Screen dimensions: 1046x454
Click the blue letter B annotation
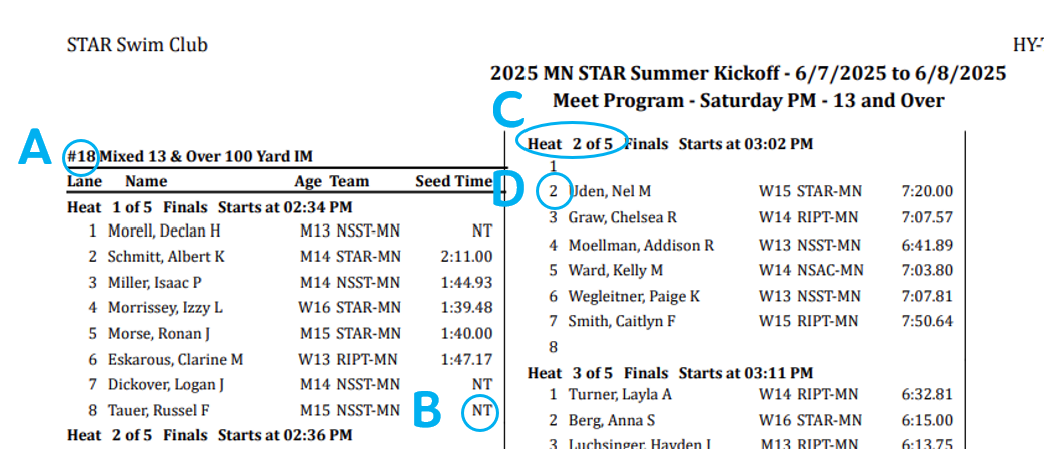[428, 408]
